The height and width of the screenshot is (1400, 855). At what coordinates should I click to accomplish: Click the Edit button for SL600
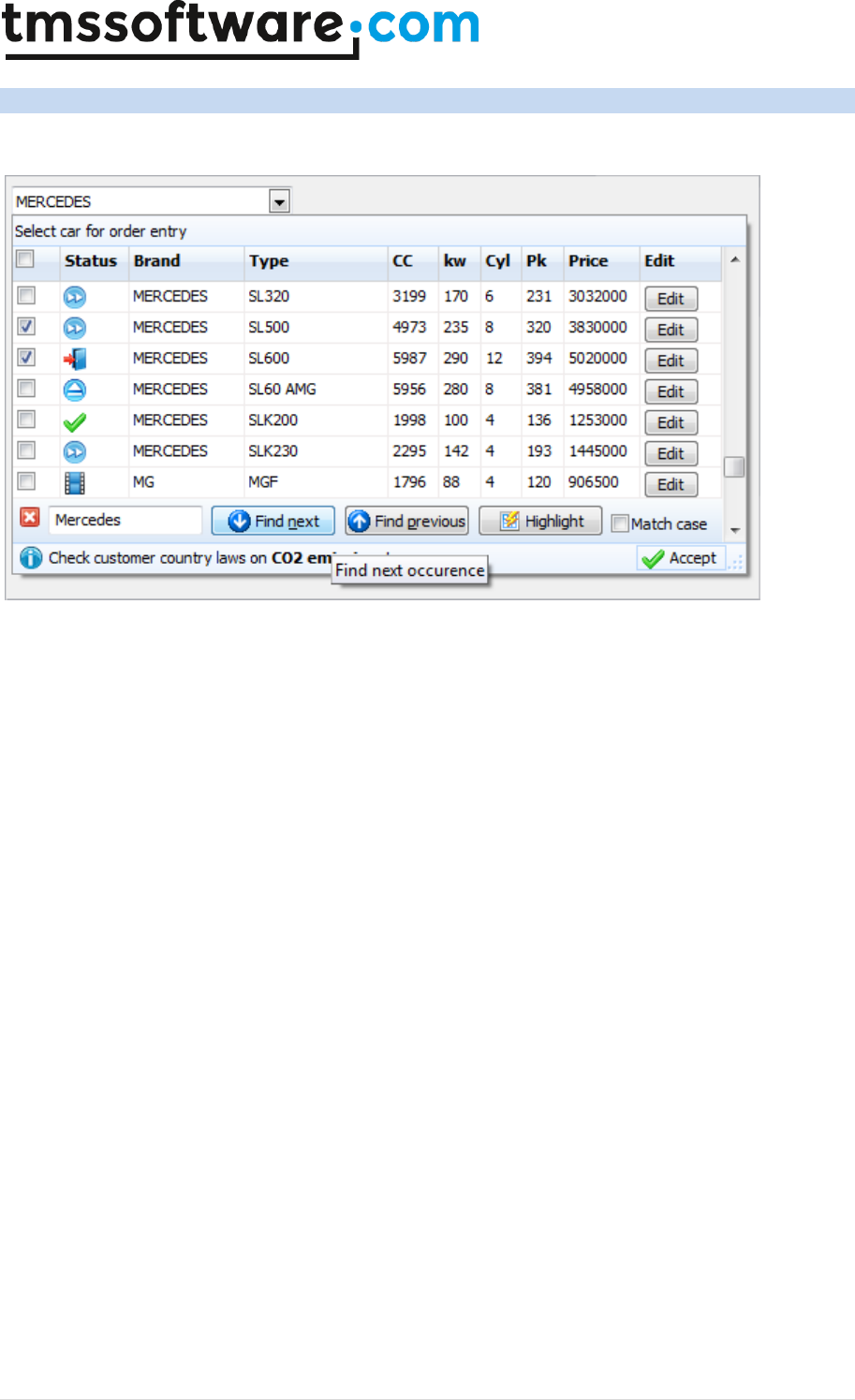click(x=671, y=361)
